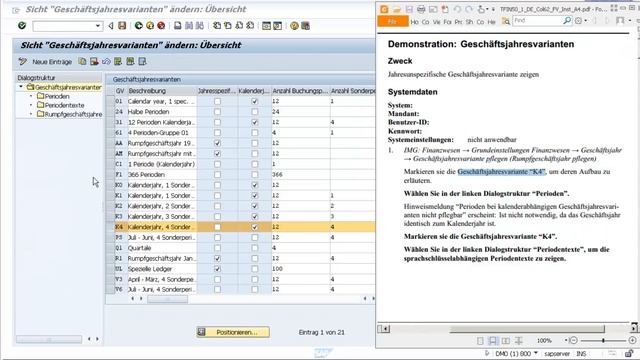Click the red Cancel icon
The image size is (640, 360).
pyautogui.click(x=161, y=26)
